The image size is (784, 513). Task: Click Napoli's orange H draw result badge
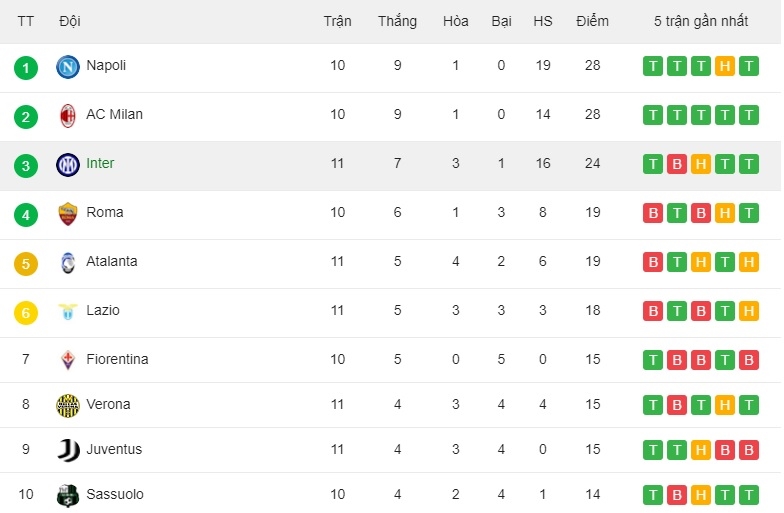725,67
